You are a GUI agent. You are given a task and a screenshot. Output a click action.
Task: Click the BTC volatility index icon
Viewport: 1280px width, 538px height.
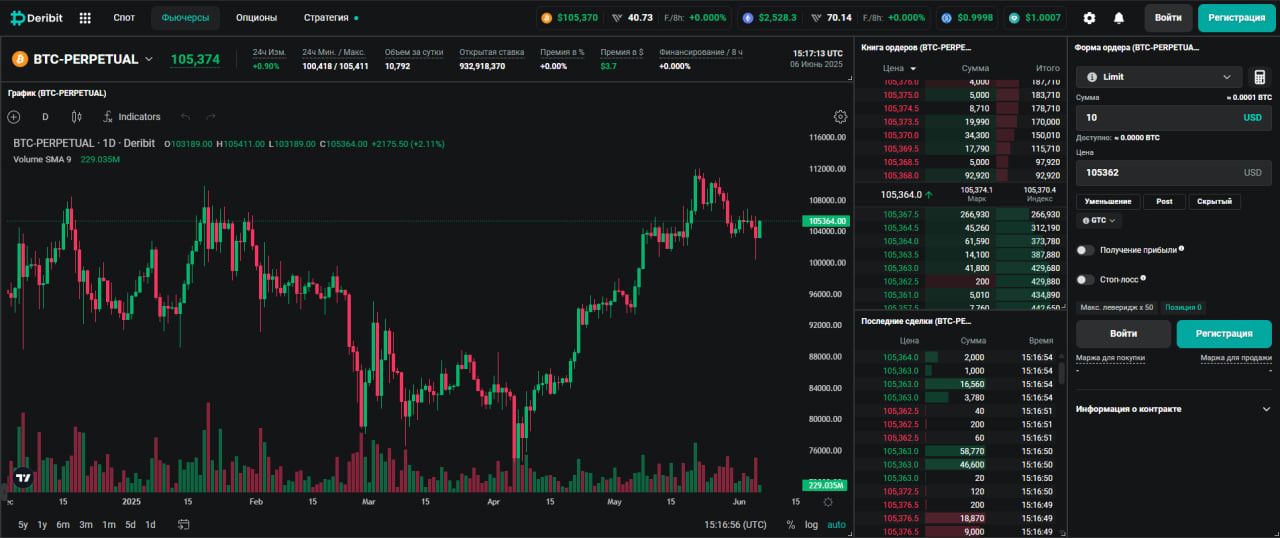pyautogui.click(x=617, y=18)
